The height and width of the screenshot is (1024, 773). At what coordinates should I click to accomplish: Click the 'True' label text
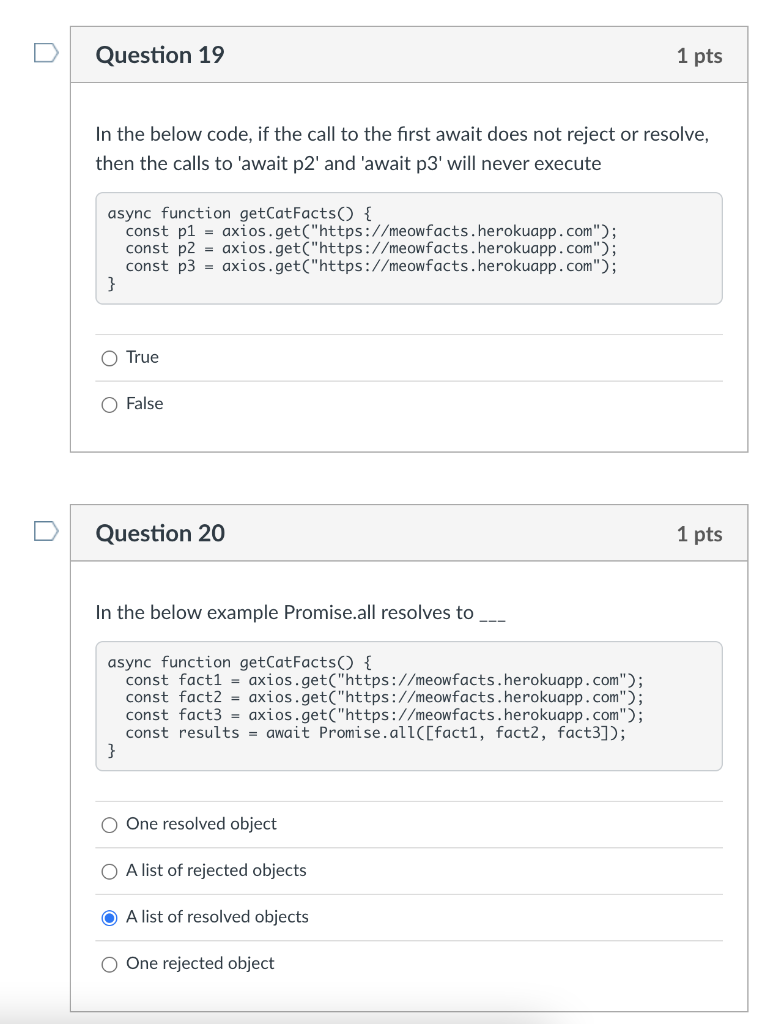142,357
